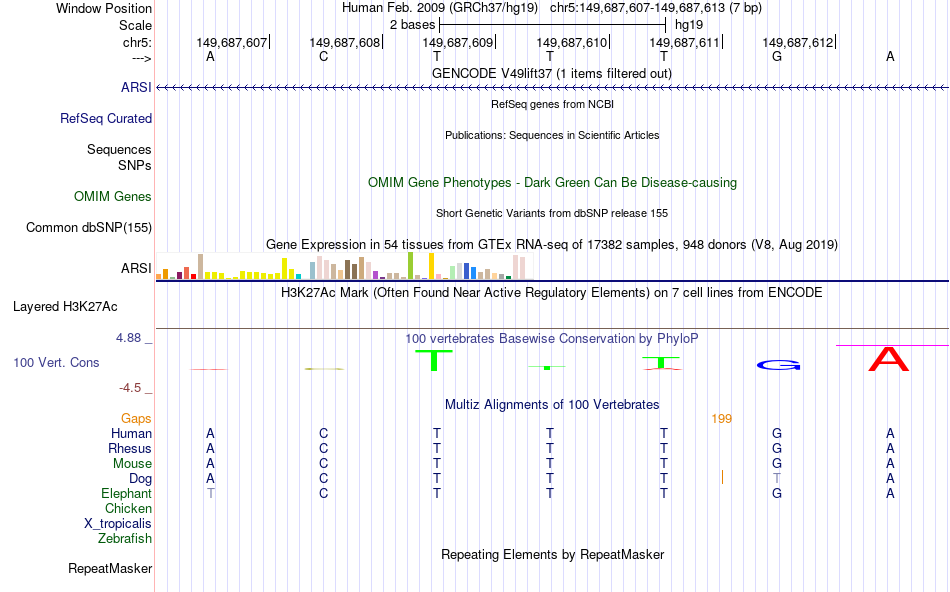This screenshot has width=950, height=592.
Task: Click the Sequences track label
Action: (x=119, y=149)
